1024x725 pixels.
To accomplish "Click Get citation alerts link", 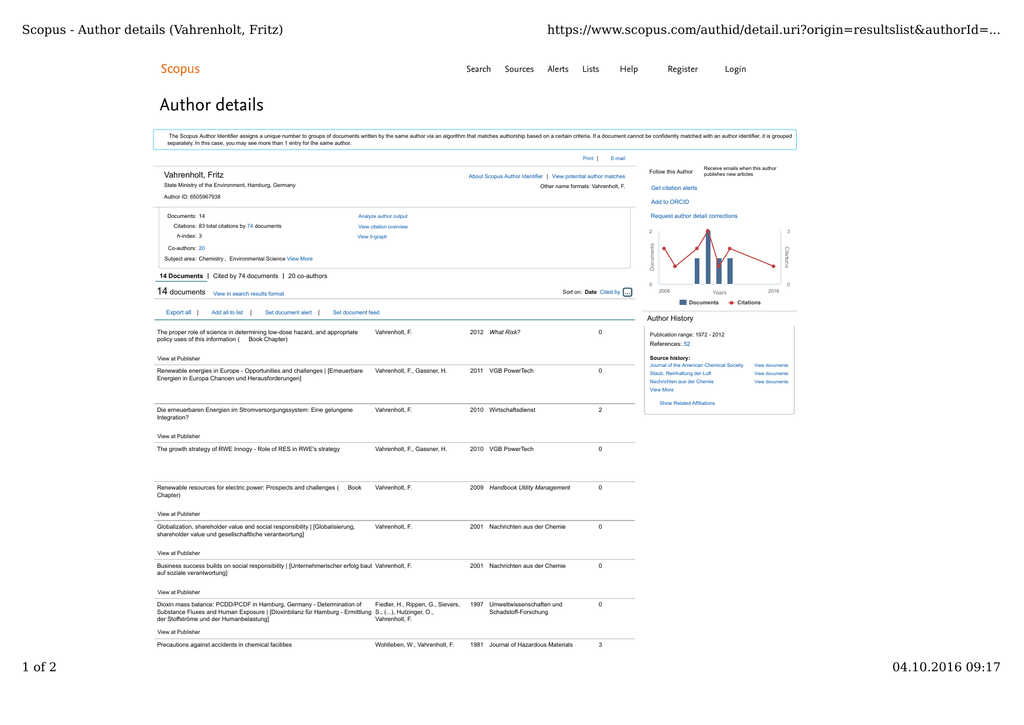I will point(674,188).
